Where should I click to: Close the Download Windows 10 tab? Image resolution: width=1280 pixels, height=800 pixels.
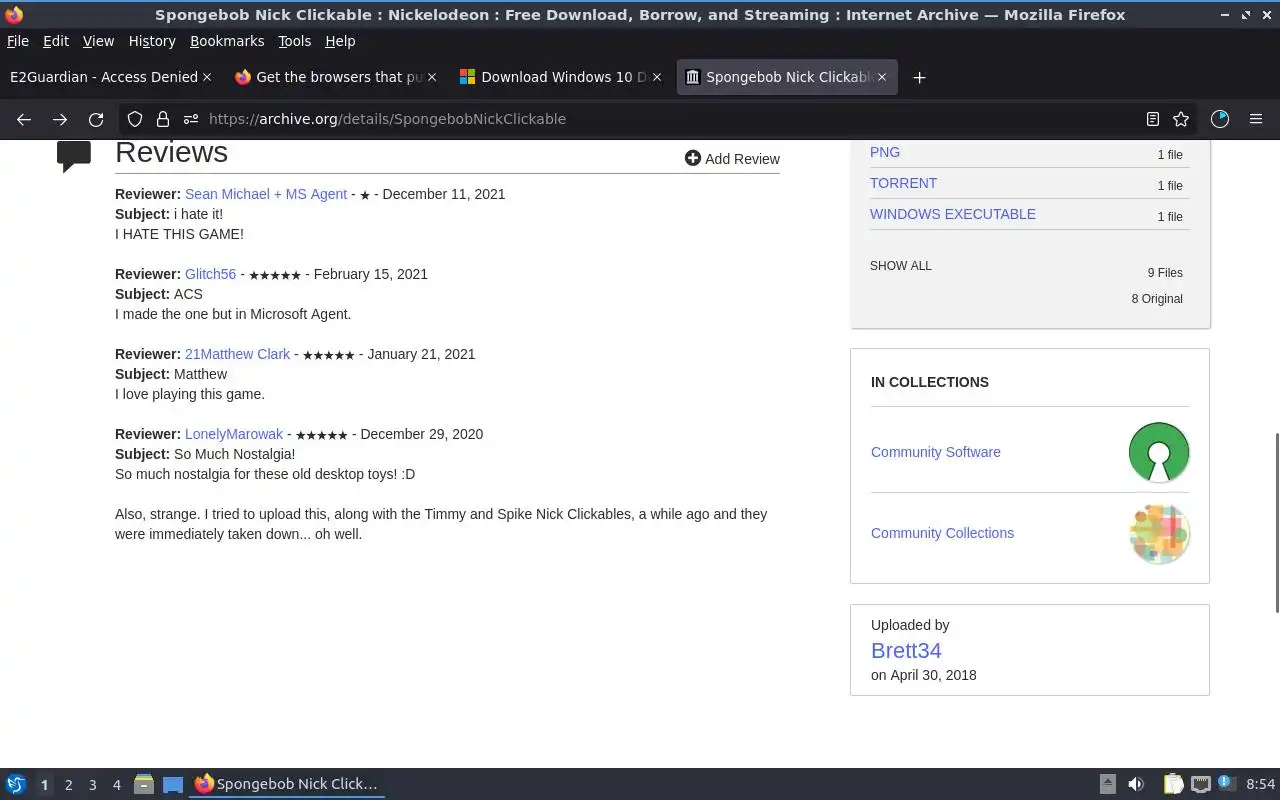click(x=656, y=77)
